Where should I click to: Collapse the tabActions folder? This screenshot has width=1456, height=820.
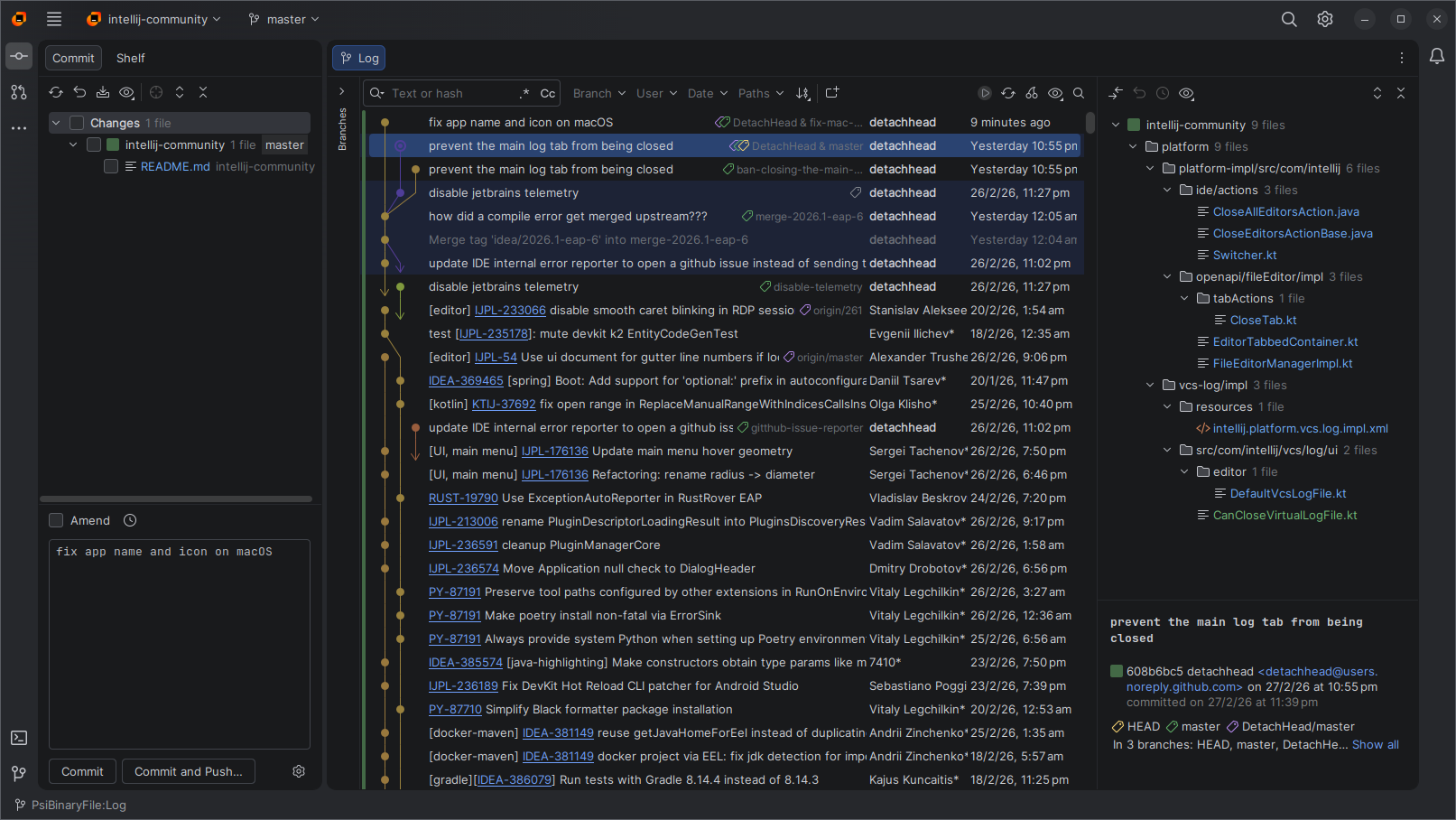1184,298
